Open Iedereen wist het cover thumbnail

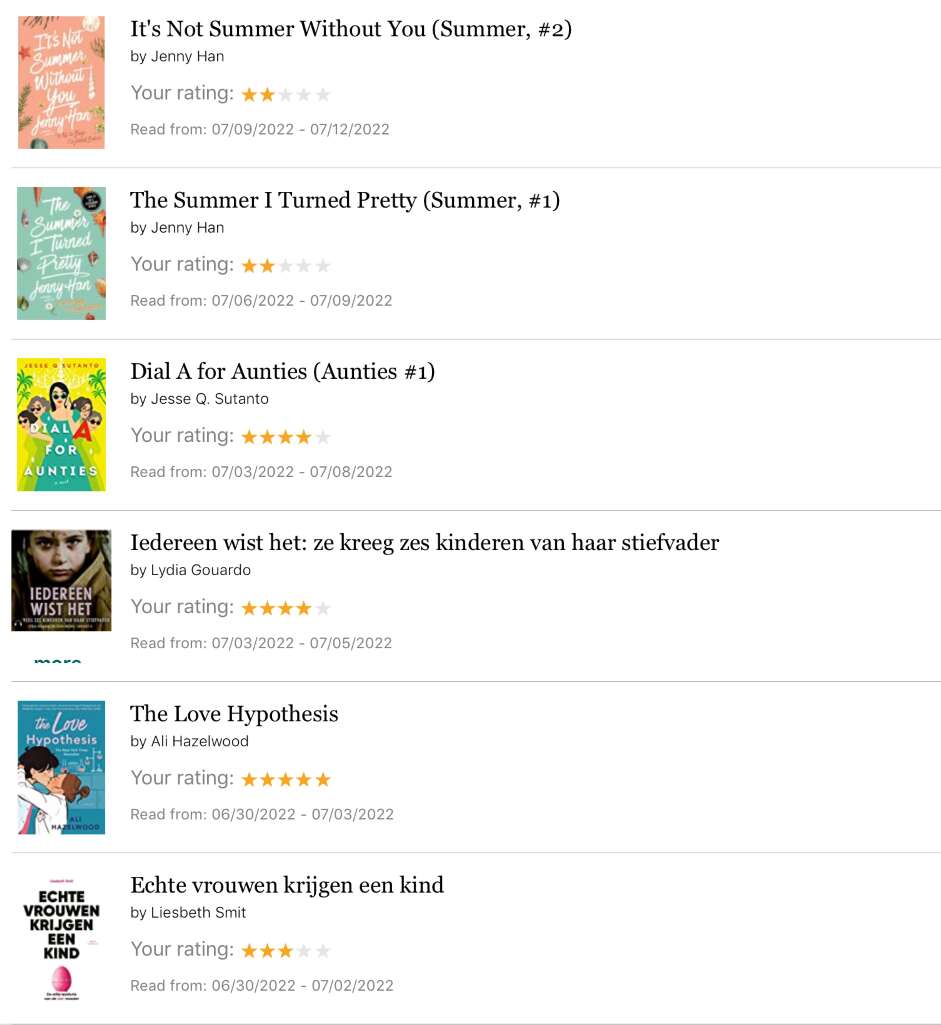[61, 580]
